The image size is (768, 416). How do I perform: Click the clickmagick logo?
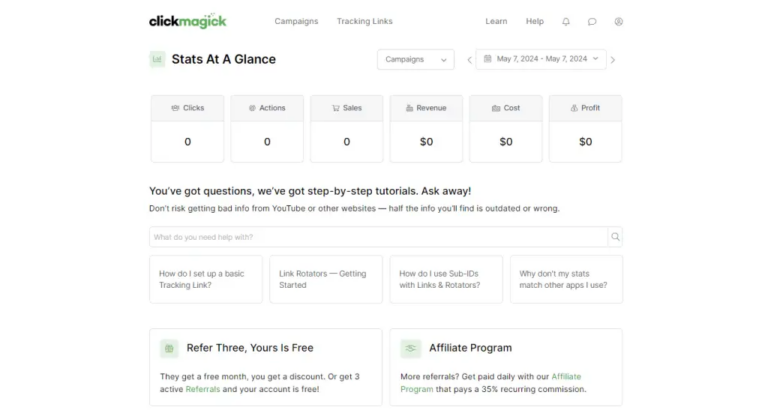coord(188,21)
